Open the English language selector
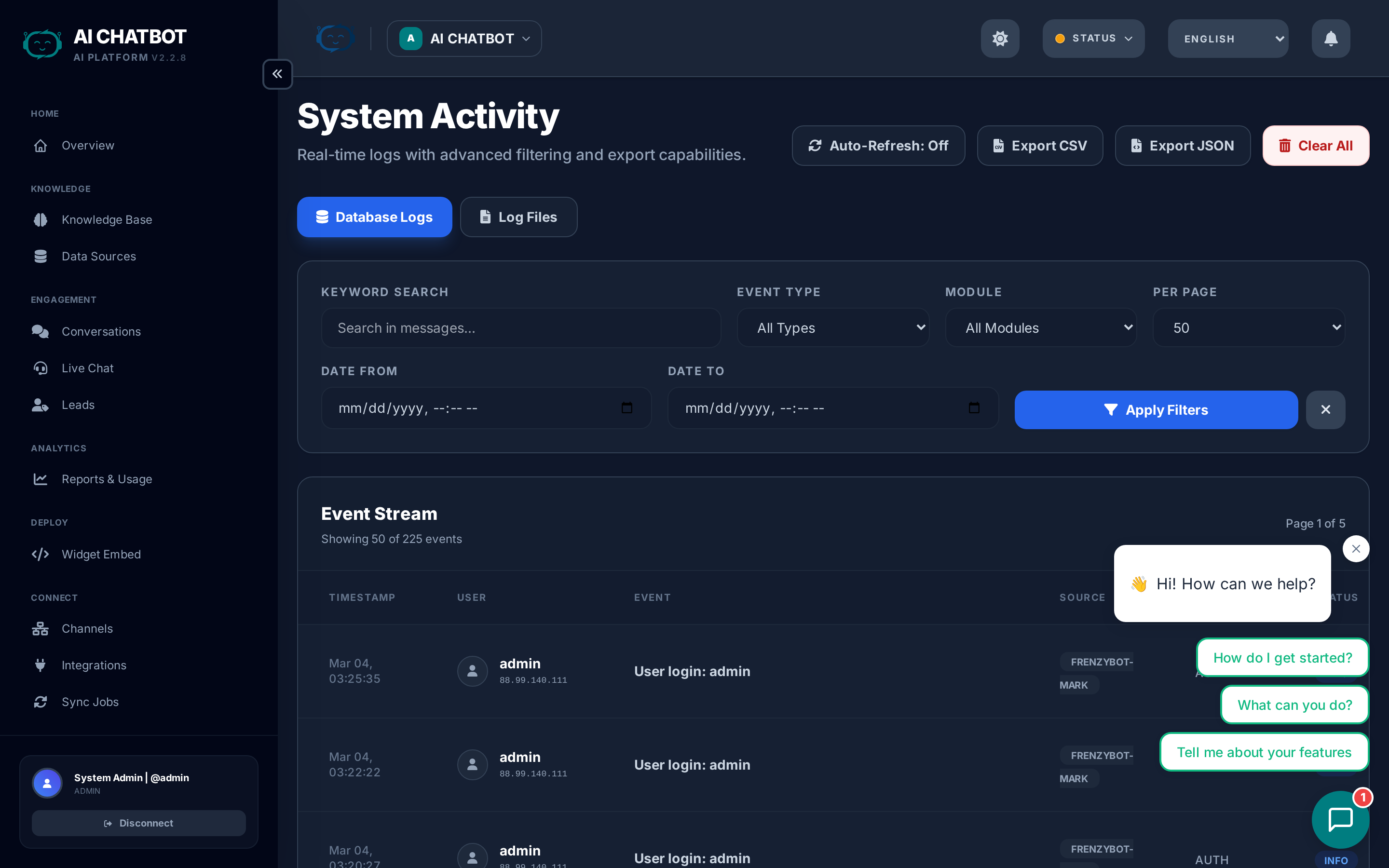 coord(1228,39)
